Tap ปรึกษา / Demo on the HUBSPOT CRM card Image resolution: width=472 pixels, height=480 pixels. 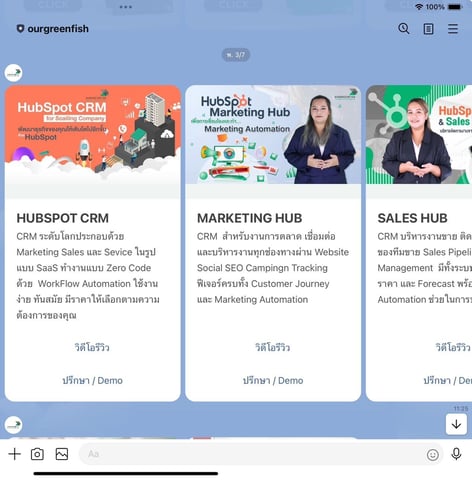coord(92,380)
